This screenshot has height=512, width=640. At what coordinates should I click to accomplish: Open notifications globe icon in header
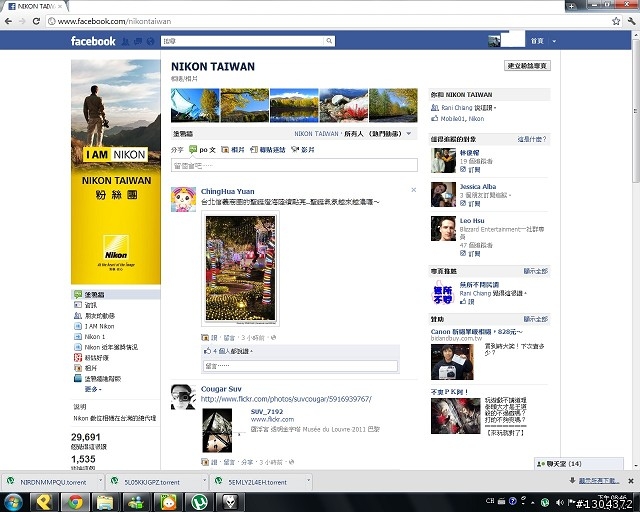151,41
